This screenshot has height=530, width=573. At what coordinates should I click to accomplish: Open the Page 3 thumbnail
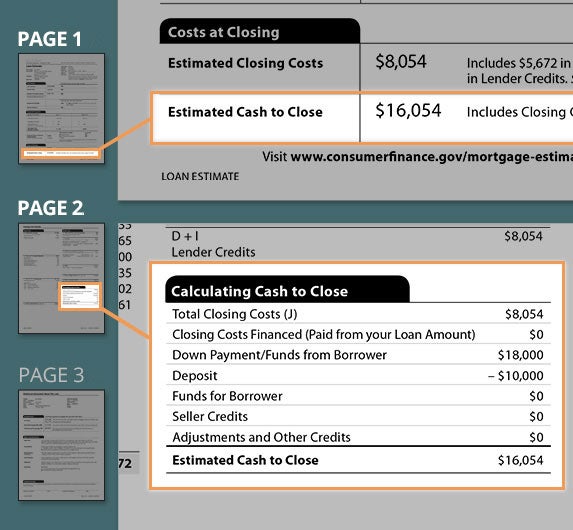click(61, 445)
